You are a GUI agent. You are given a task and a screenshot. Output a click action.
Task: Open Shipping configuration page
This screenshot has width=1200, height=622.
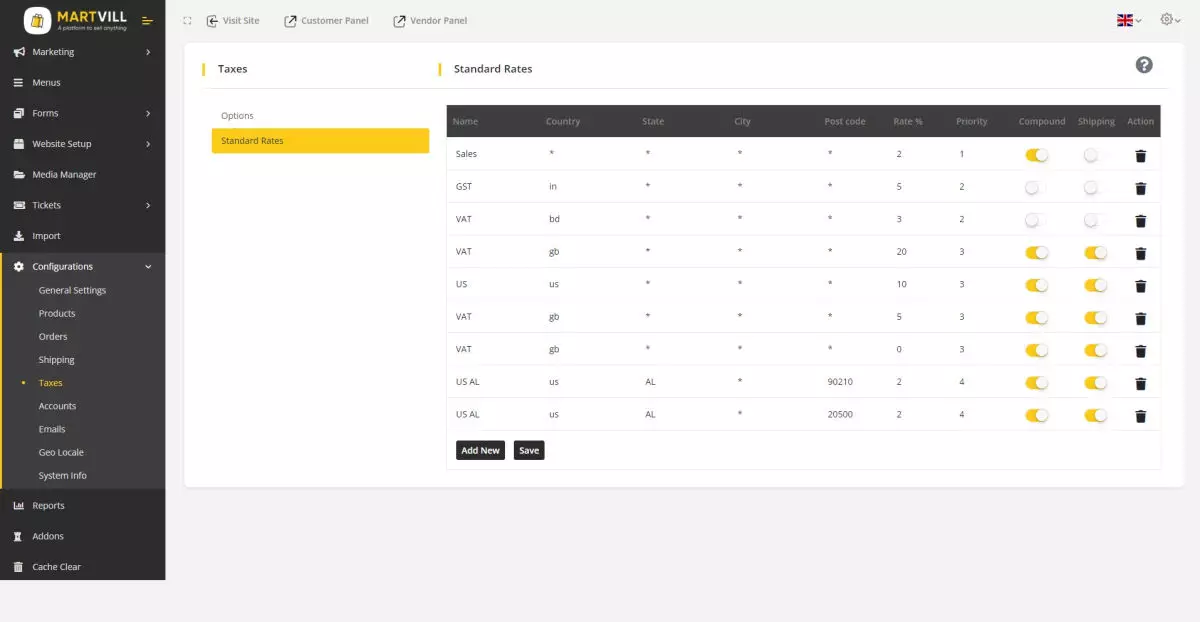tap(56, 360)
